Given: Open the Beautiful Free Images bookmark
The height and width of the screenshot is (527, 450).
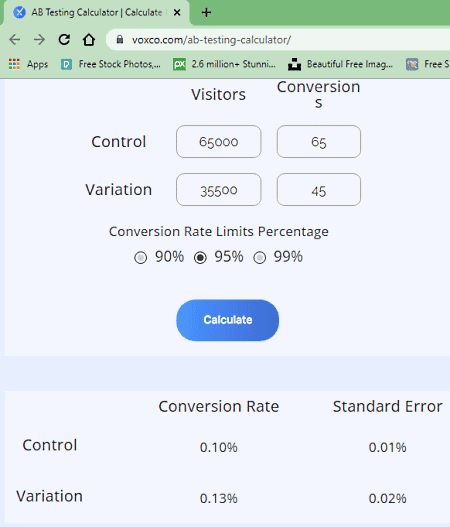Looking at the screenshot, I should coord(340,64).
